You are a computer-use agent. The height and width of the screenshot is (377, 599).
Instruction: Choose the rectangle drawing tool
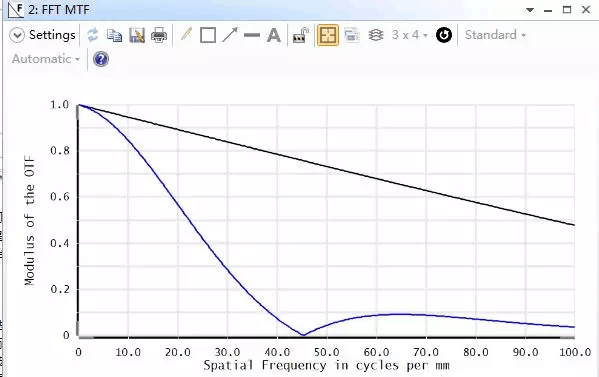[208, 35]
